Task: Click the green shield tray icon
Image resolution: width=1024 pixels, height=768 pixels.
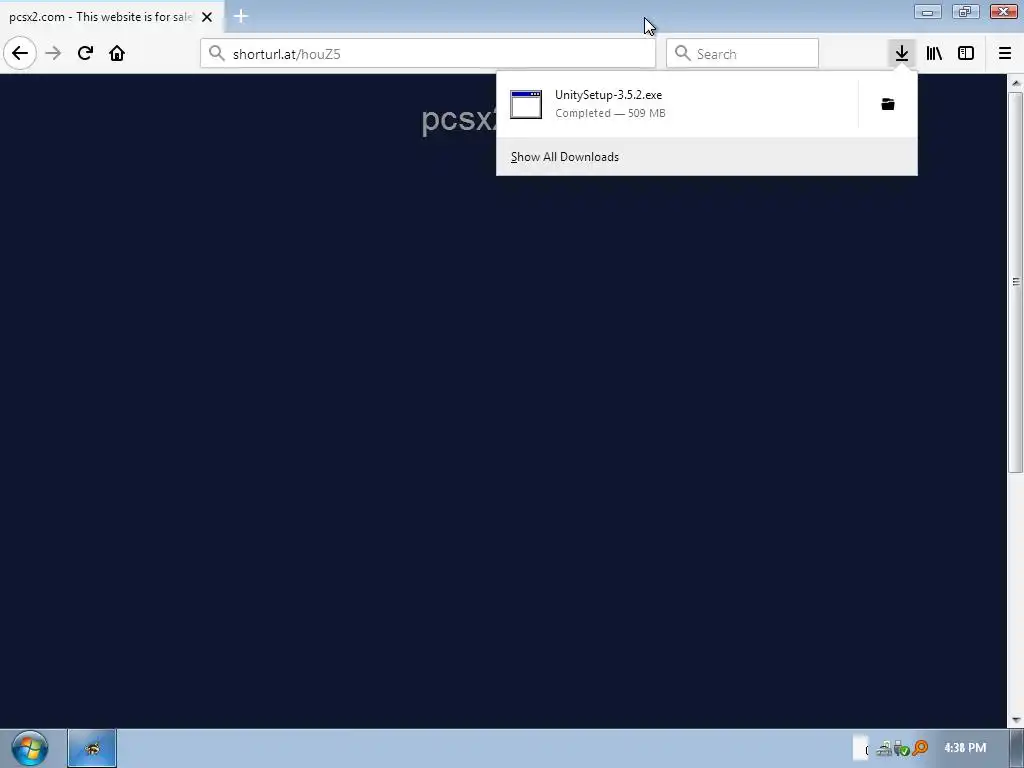Action: pos(902,748)
